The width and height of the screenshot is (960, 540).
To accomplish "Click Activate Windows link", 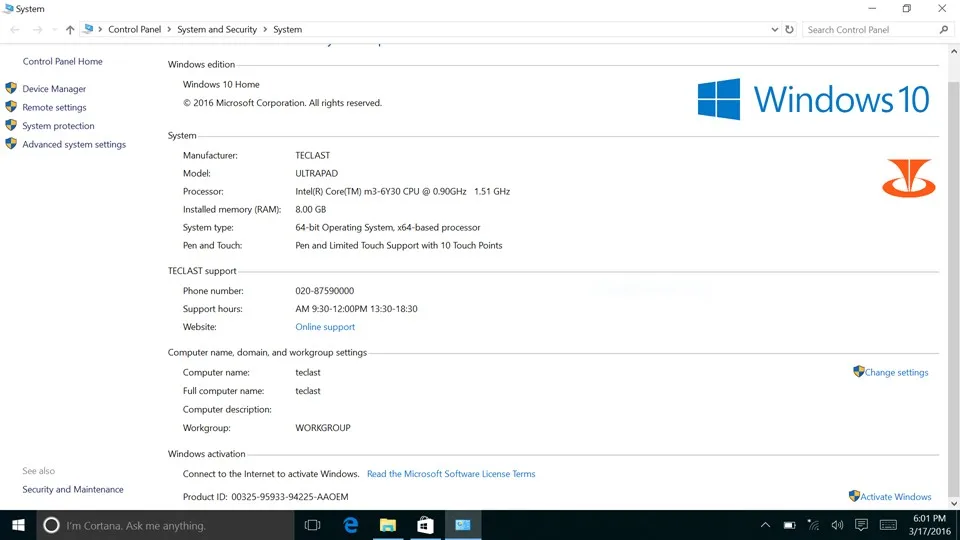I will 896,497.
